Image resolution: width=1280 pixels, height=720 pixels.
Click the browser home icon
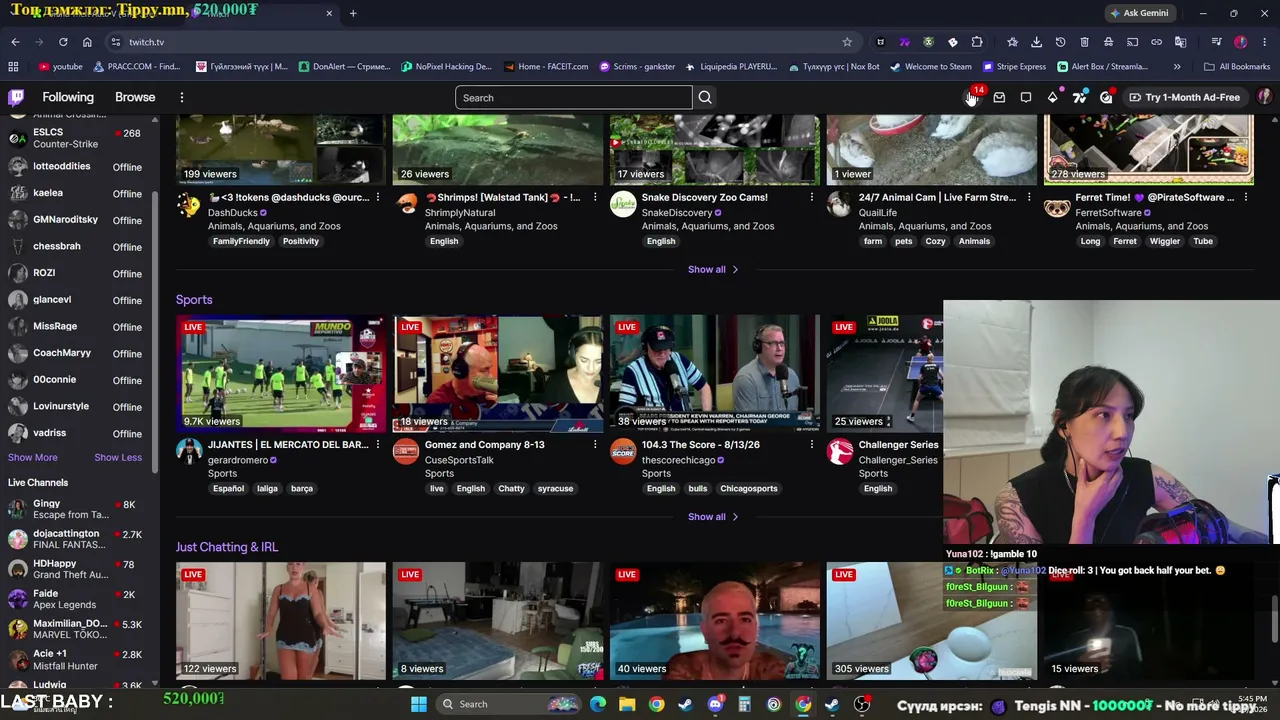[x=87, y=42]
